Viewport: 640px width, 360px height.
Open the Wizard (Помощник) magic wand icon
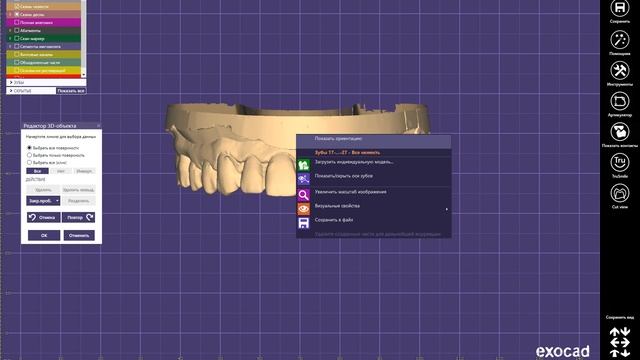click(x=620, y=40)
